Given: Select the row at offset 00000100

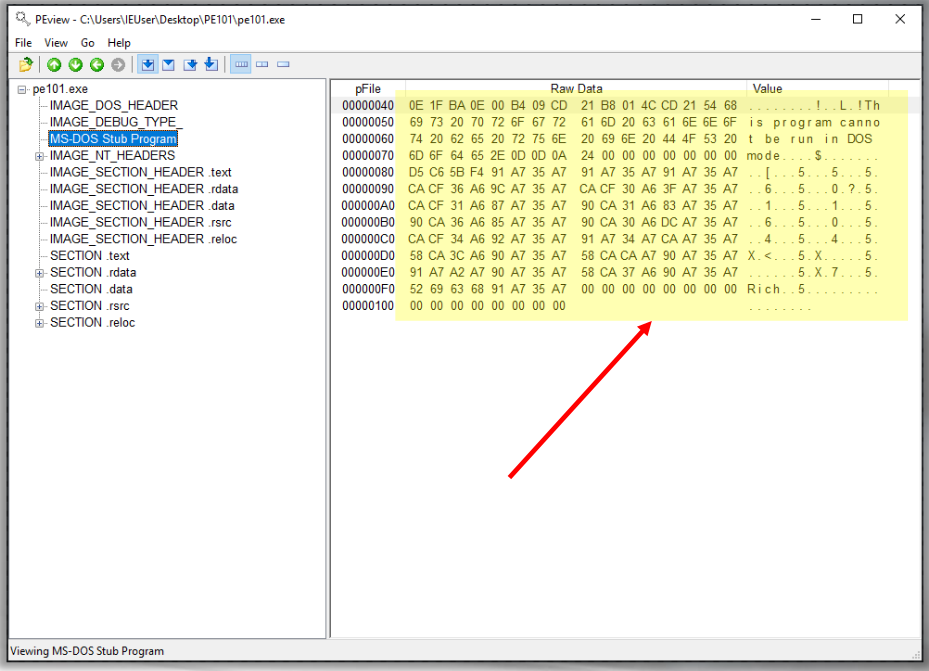Looking at the screenshot, I should [x=625, y=306].
